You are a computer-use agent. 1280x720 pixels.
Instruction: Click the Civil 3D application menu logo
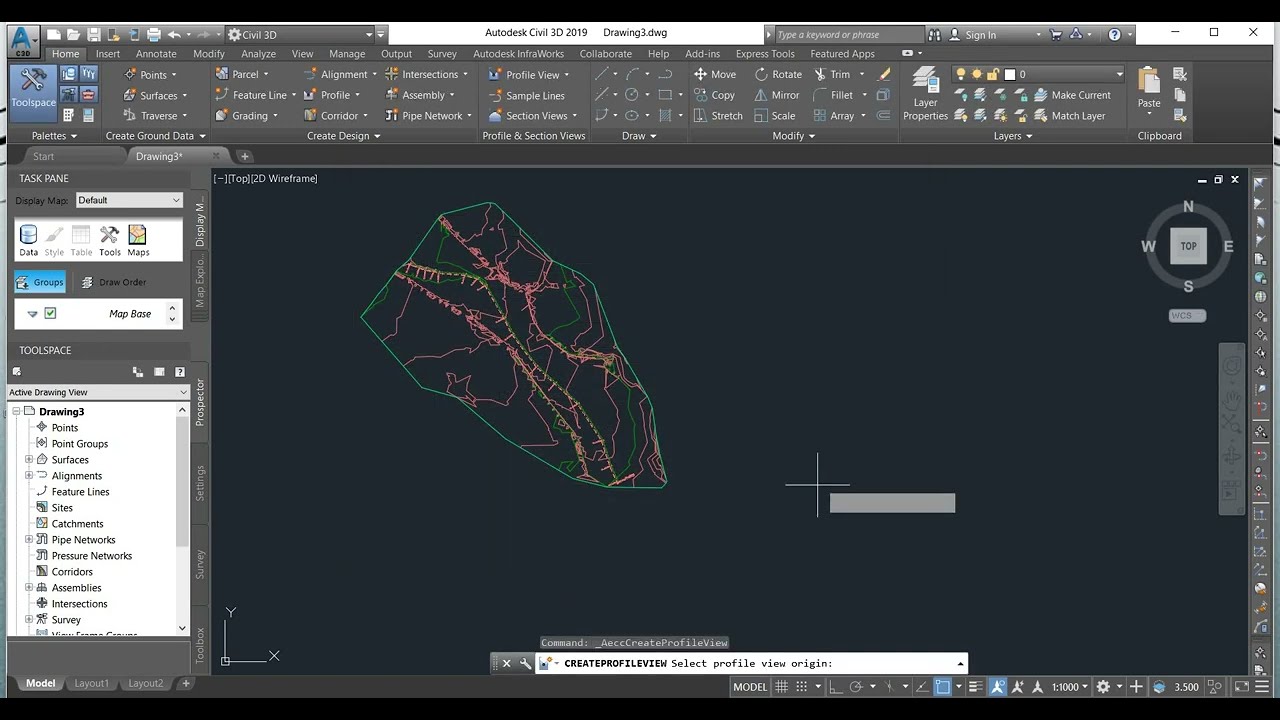(x=23, y=40)
